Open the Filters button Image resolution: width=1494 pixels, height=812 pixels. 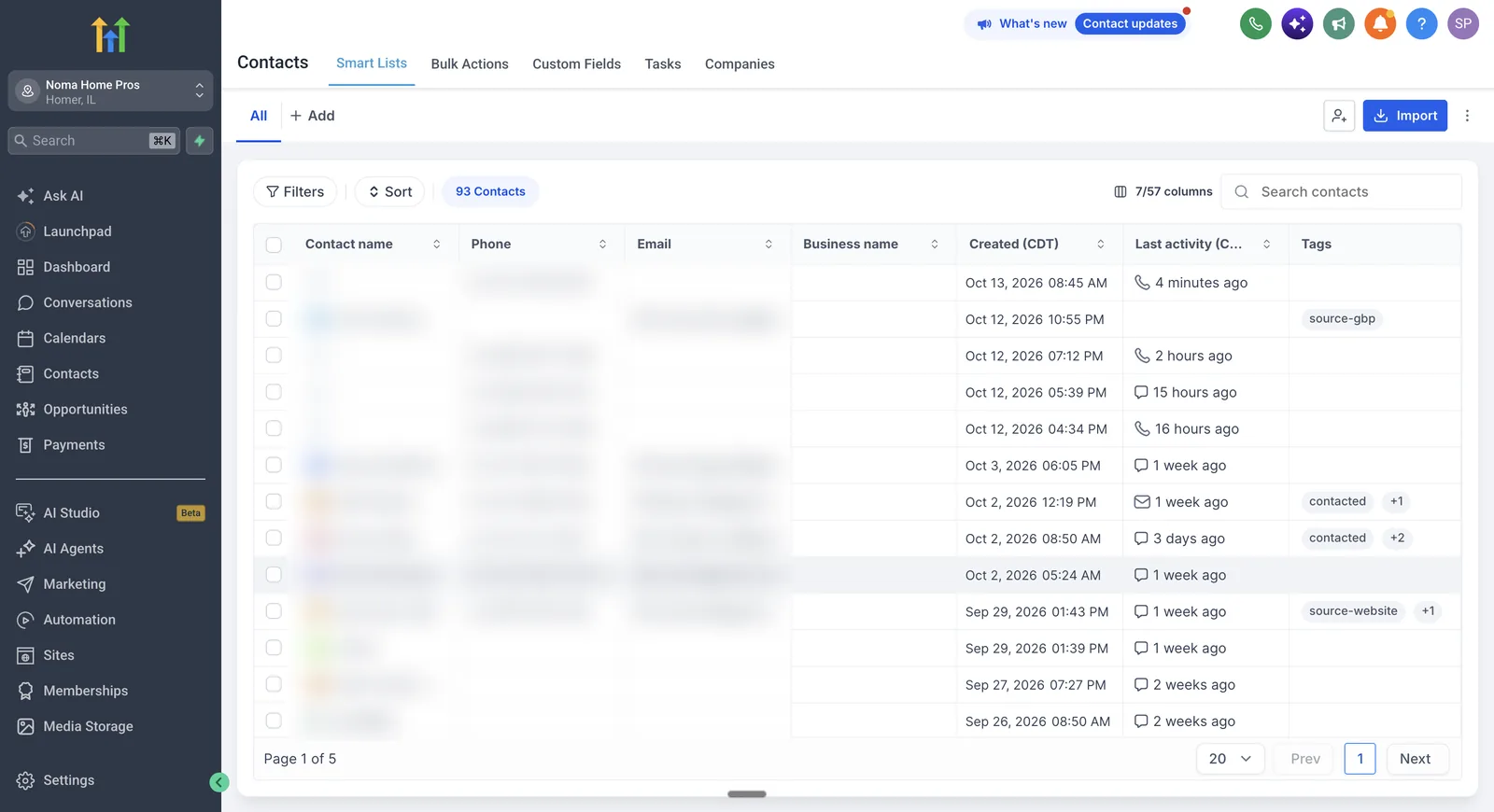(x=295, y=191)
